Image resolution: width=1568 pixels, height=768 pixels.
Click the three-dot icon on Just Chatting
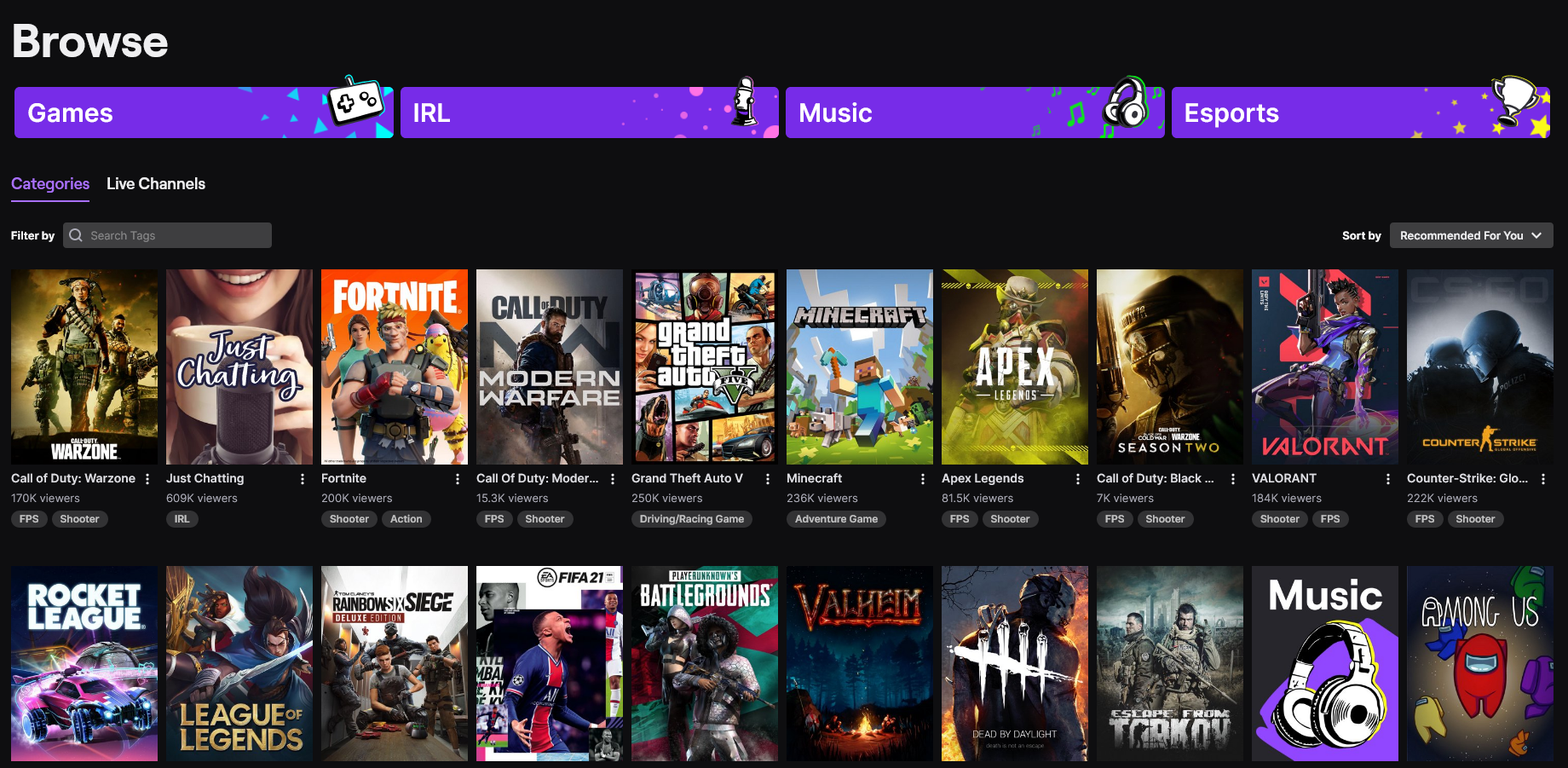pyautogui.click(x=303, y=478)
